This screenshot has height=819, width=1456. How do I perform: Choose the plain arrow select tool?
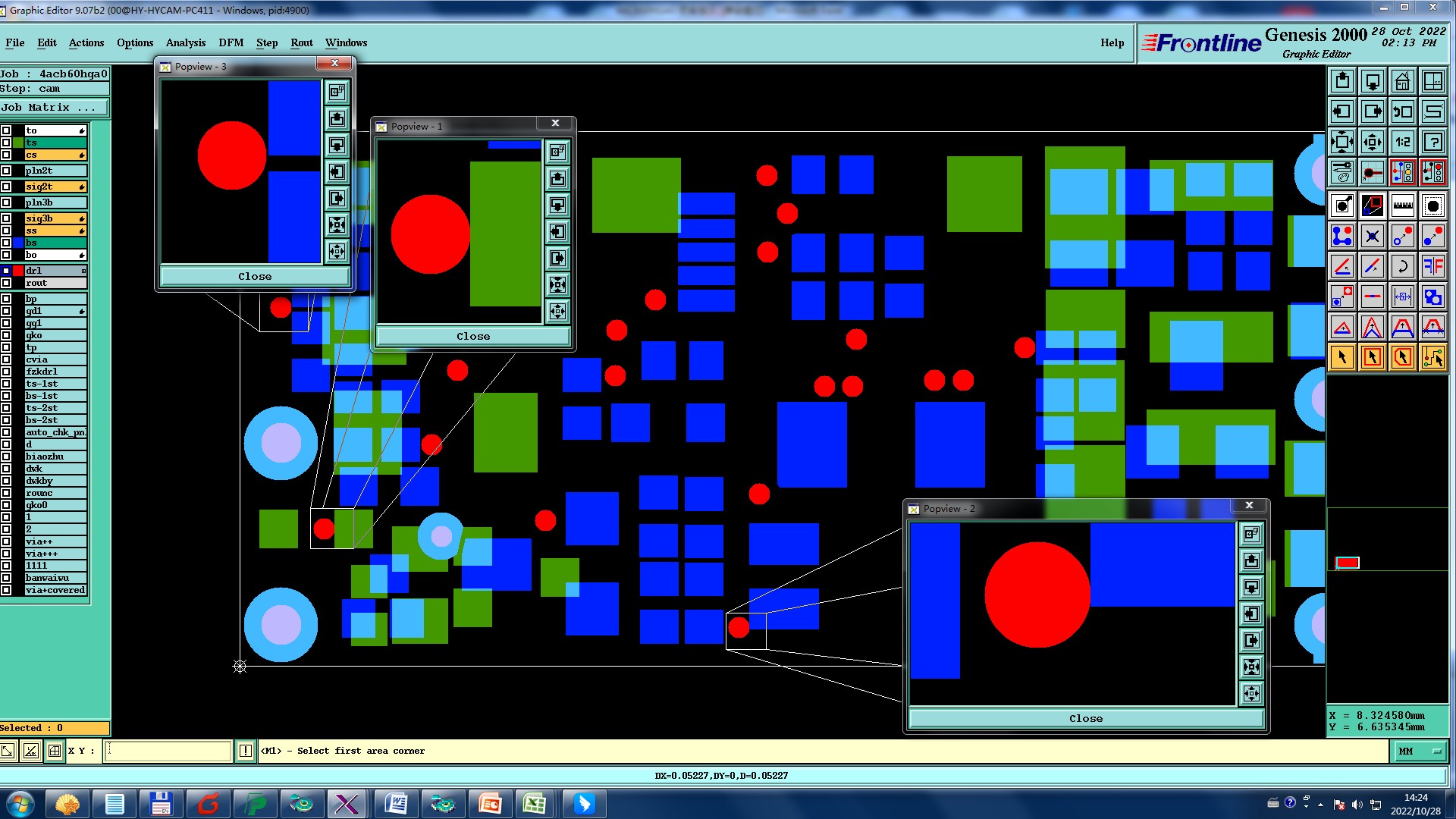[1341, 357]
